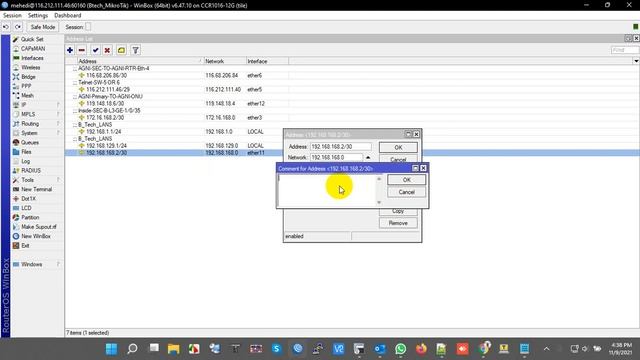The image size is (640, 360).
Task: Click the Find search box
Action: tap(624, 50)
